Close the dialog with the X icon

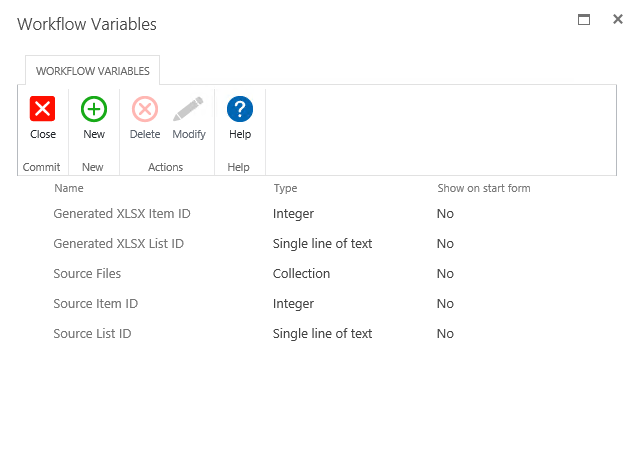pyautogui.click(x=618, y=19)
